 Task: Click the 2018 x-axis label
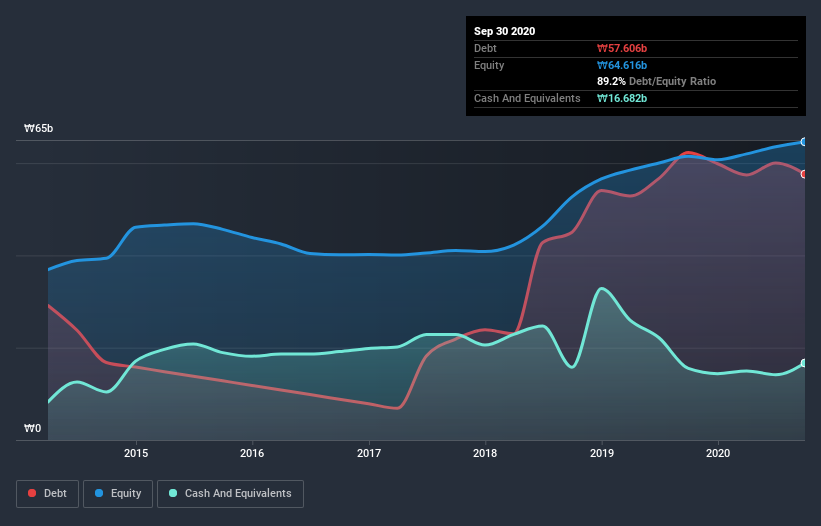click(x=485, y=453)
